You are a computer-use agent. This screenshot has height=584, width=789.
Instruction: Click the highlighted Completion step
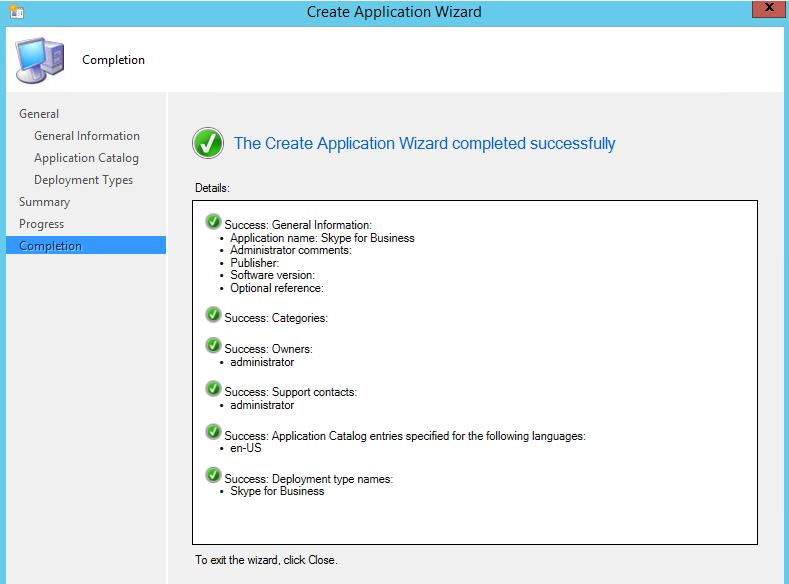click(50, 246)
